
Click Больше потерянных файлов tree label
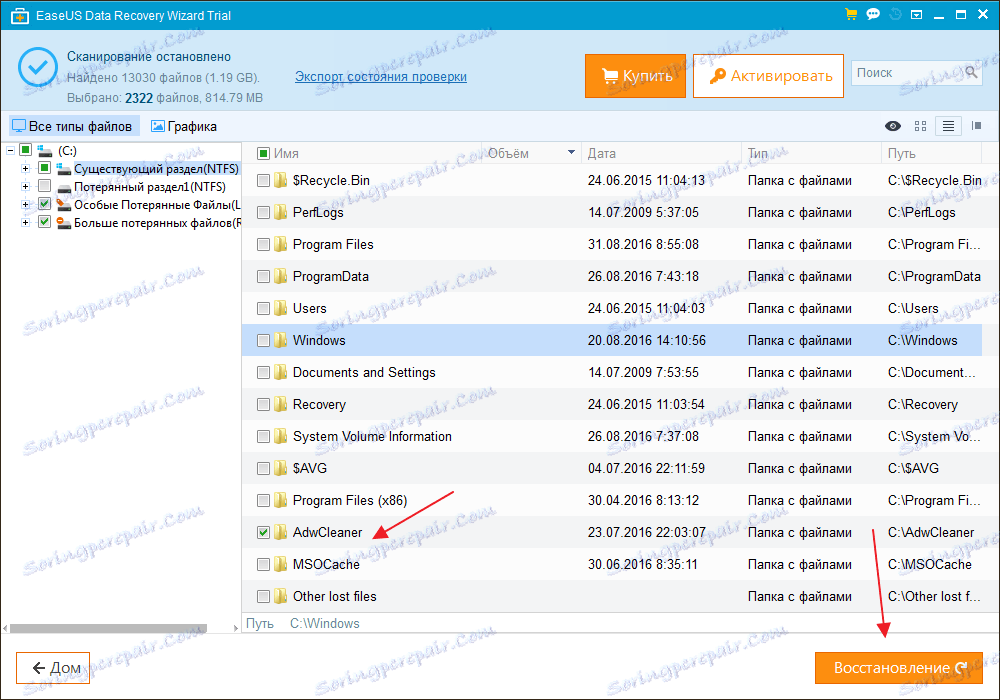pyautogui.click(x=158, y=223)
